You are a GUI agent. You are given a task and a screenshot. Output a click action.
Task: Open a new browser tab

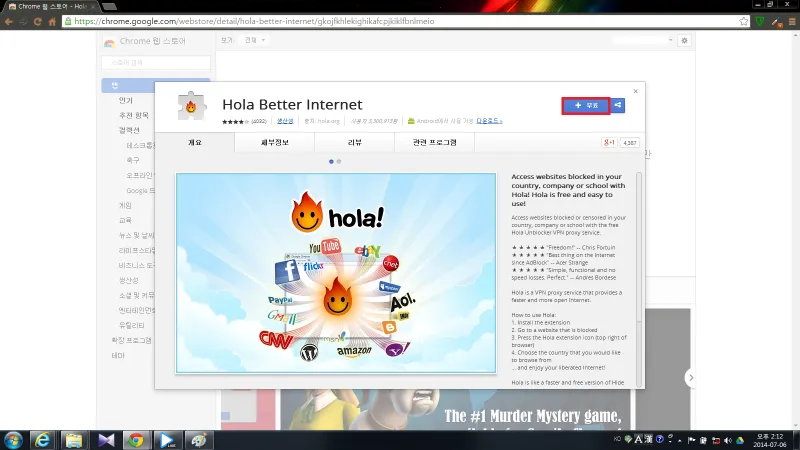(109, 7)
